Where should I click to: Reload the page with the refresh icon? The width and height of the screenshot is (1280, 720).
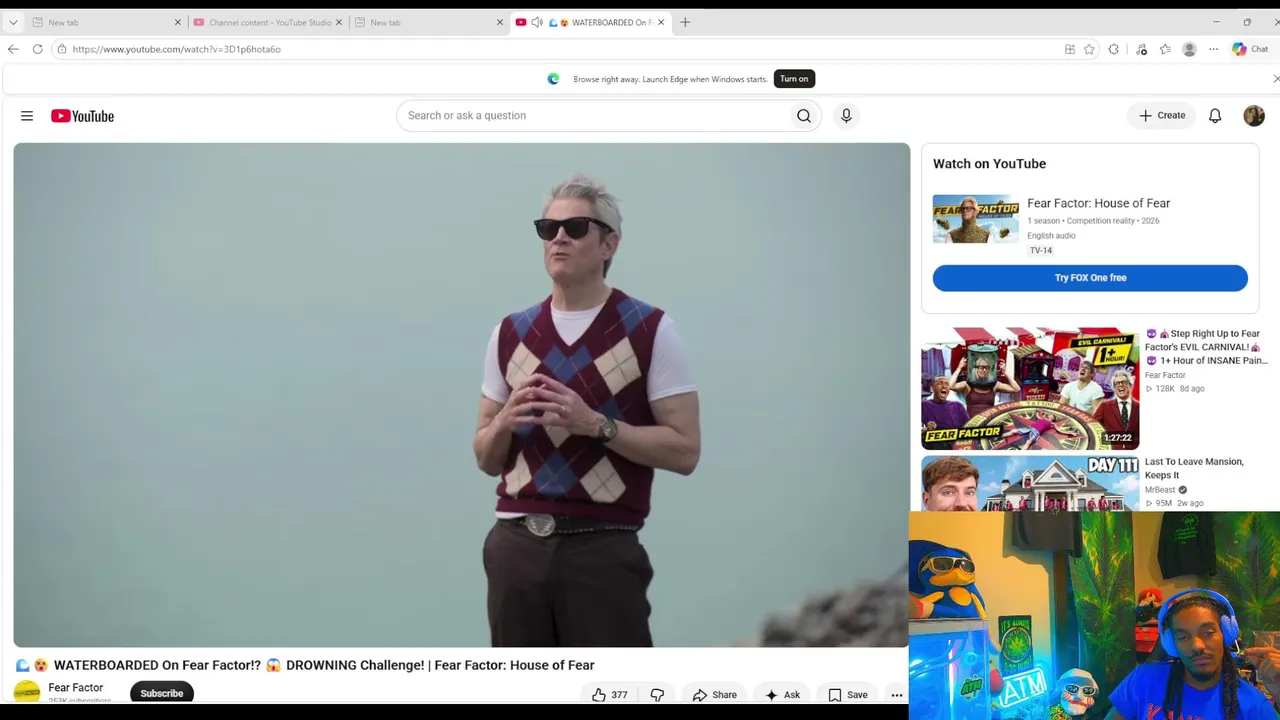click(37, 49)
